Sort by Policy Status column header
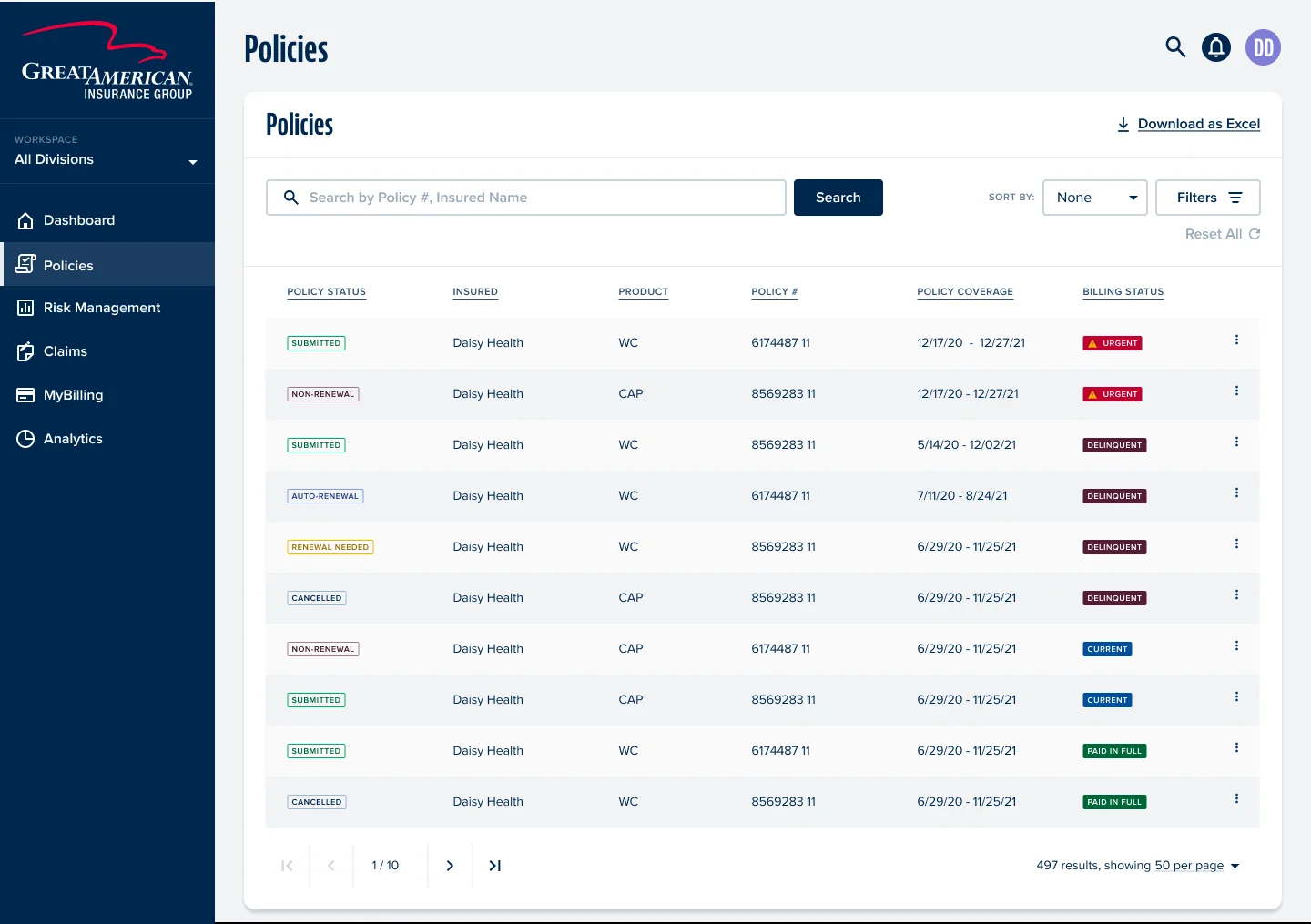 coord(326,292)
